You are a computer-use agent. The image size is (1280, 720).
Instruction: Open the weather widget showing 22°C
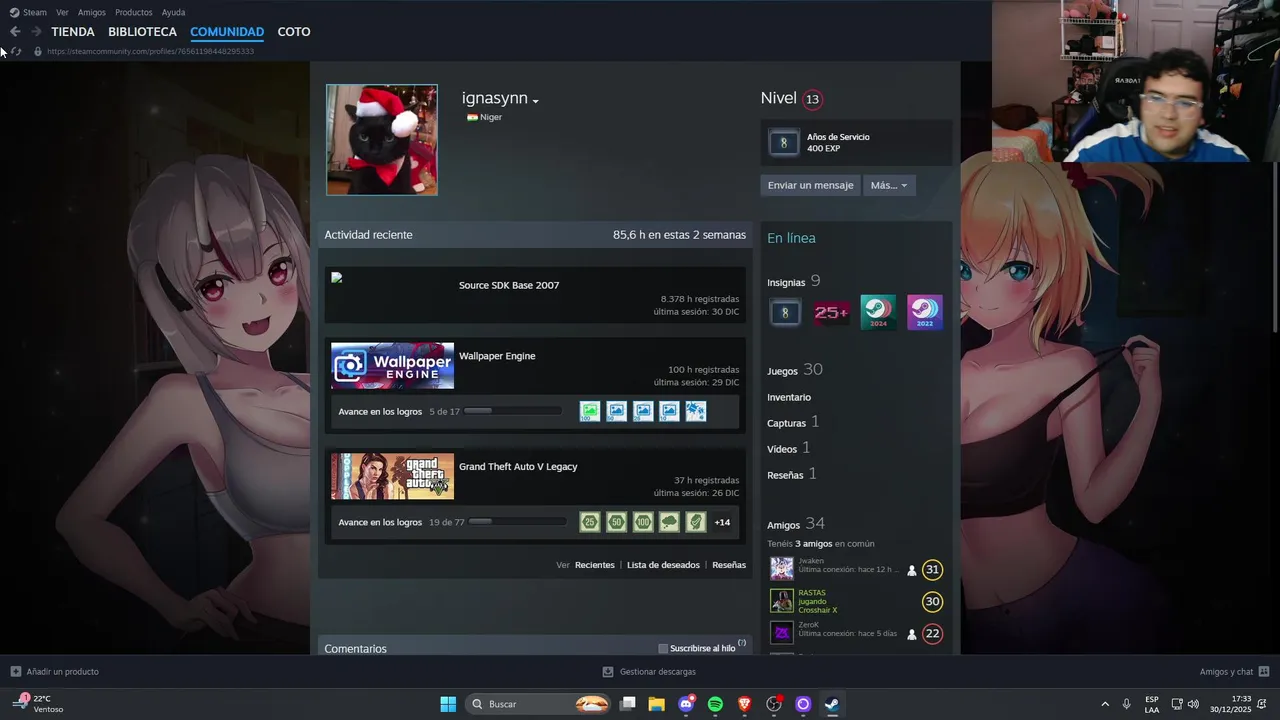coord(38,704)
